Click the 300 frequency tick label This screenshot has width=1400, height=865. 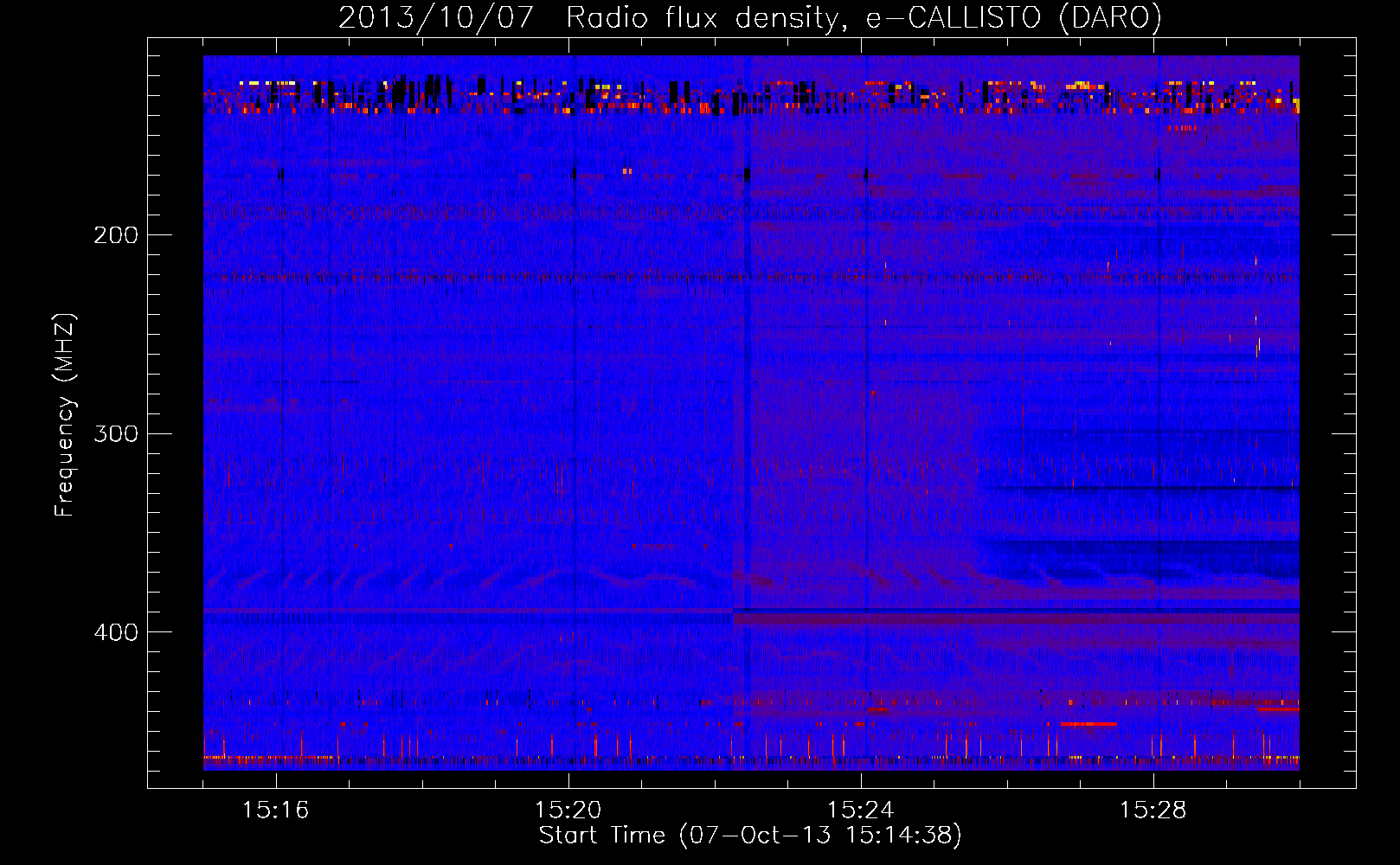click(115, 433)
